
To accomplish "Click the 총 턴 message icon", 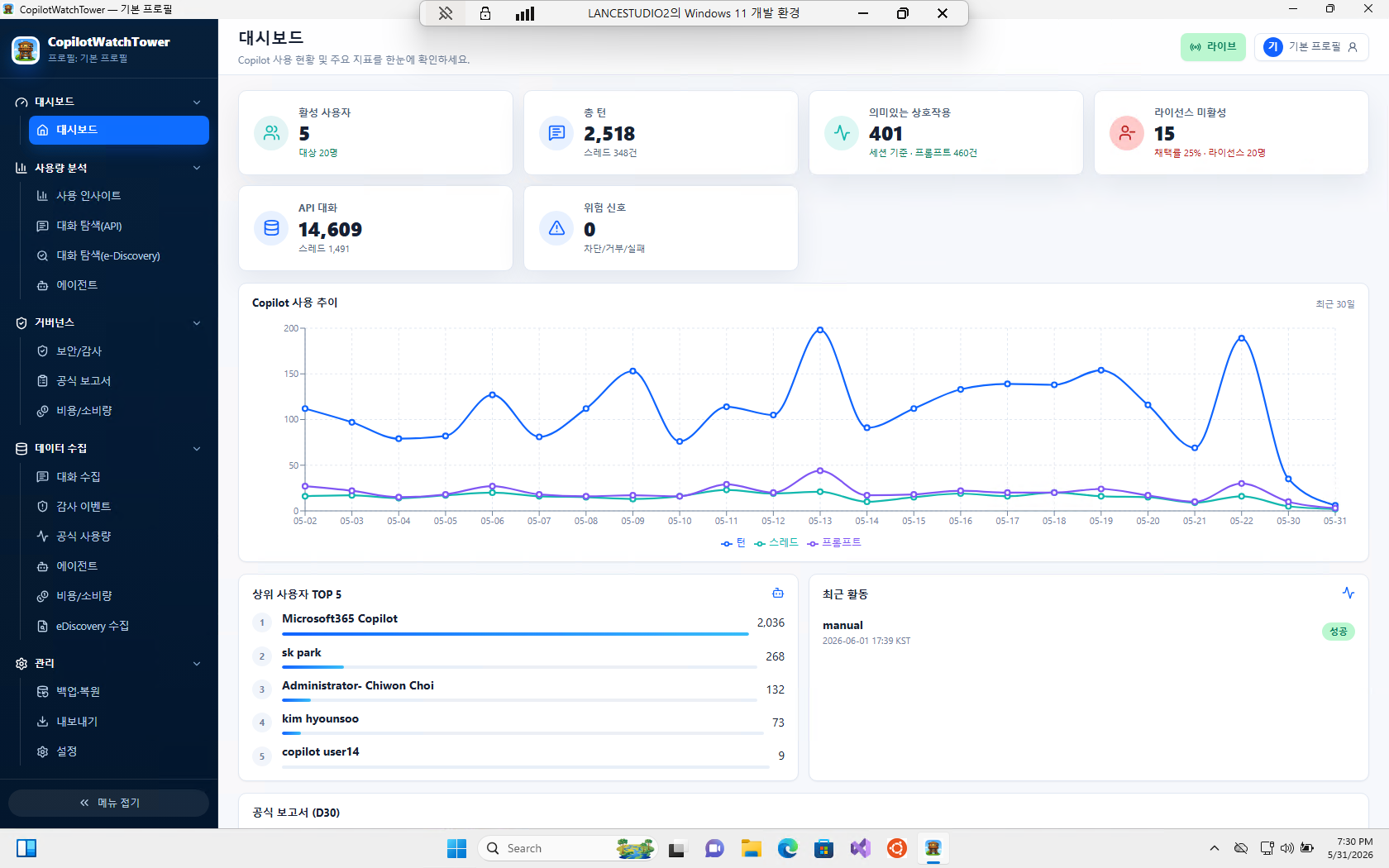I will tap(556, 132).
